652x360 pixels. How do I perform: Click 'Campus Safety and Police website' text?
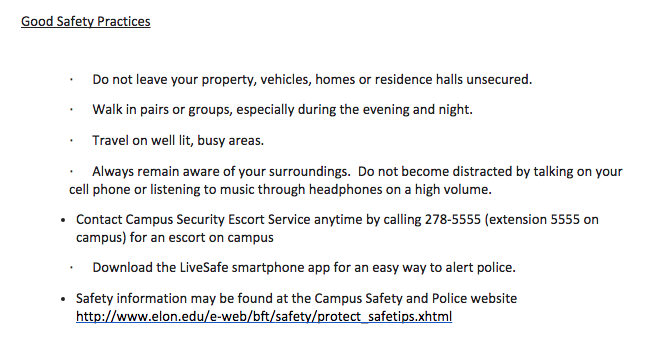point(415,298)
